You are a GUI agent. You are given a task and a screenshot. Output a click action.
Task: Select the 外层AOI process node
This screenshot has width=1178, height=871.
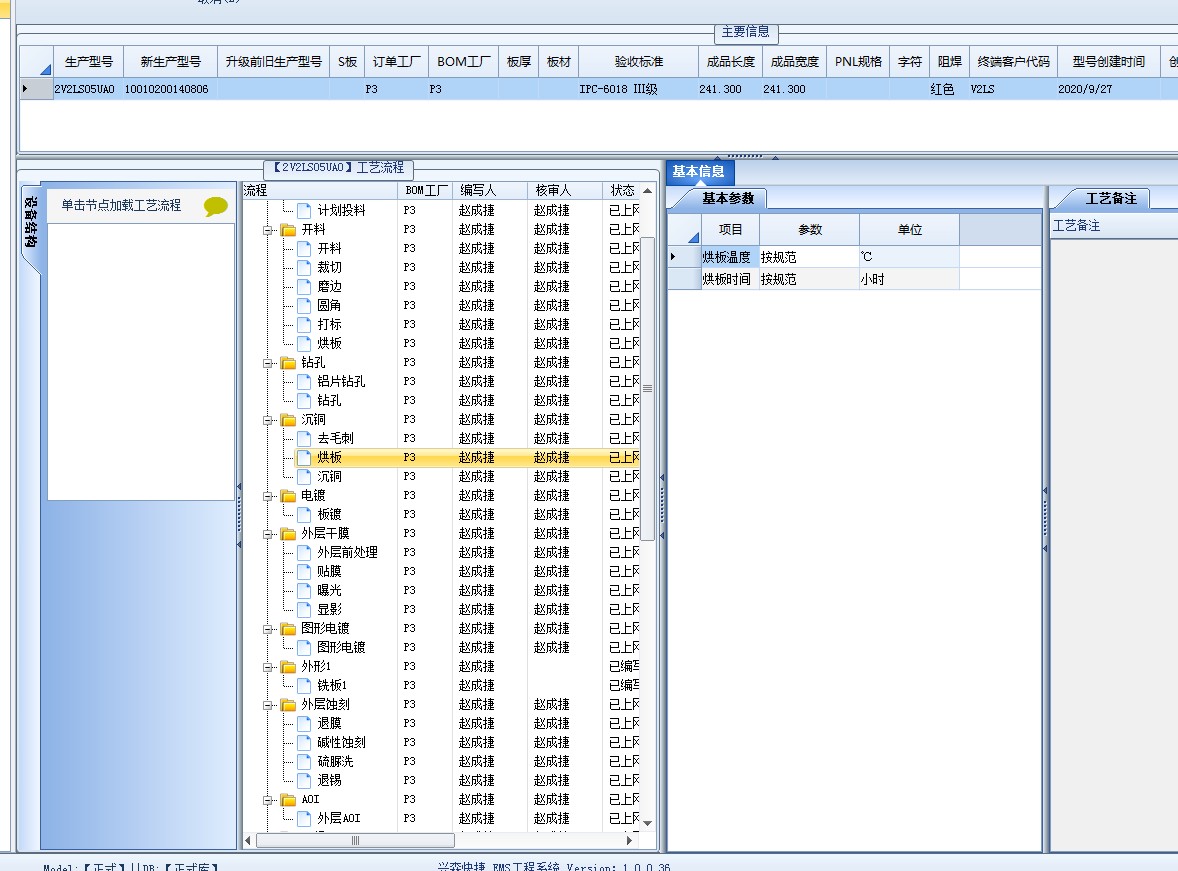click(x=339, y=818)
